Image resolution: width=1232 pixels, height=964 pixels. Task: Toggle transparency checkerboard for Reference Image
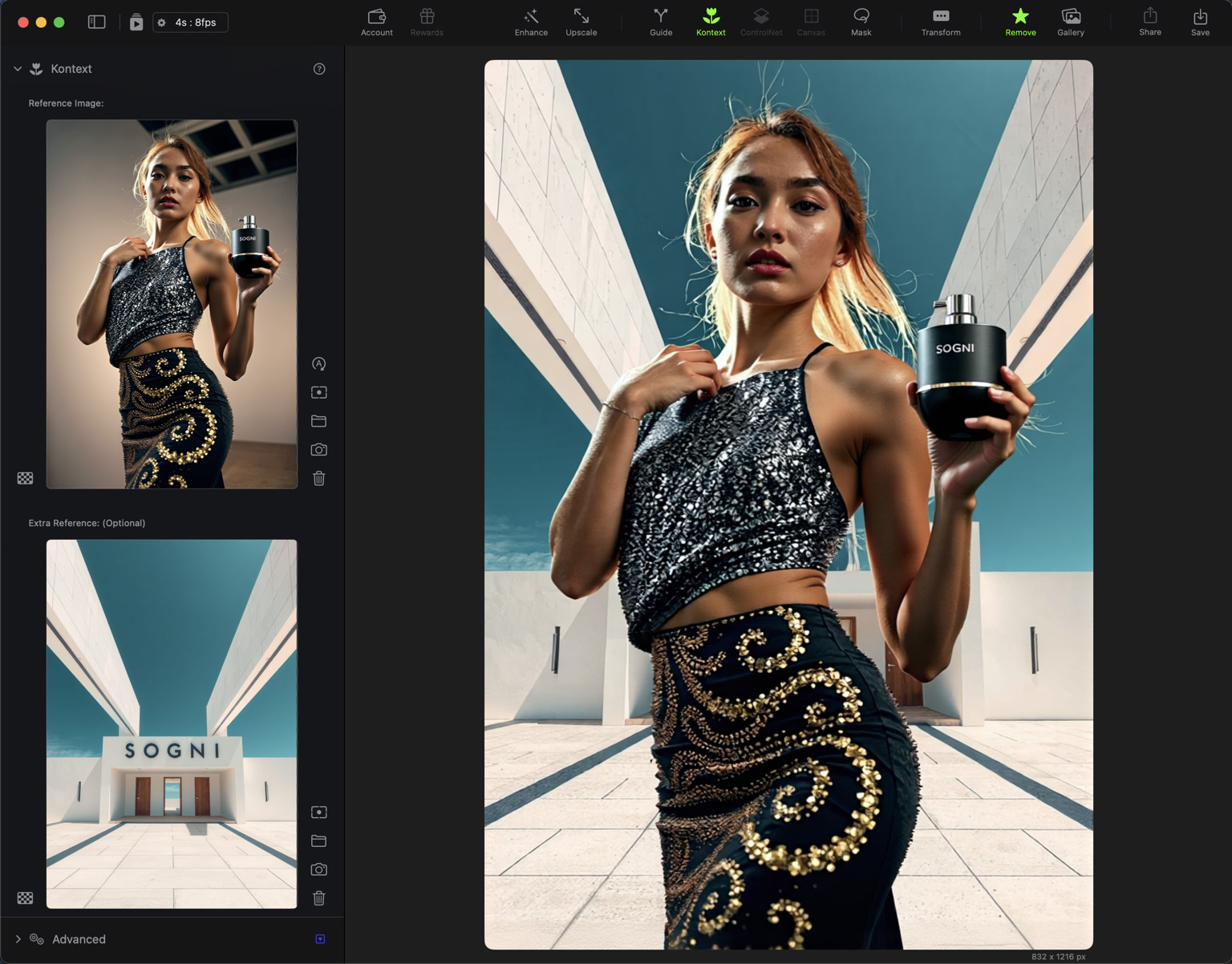(x=26, y=479)
